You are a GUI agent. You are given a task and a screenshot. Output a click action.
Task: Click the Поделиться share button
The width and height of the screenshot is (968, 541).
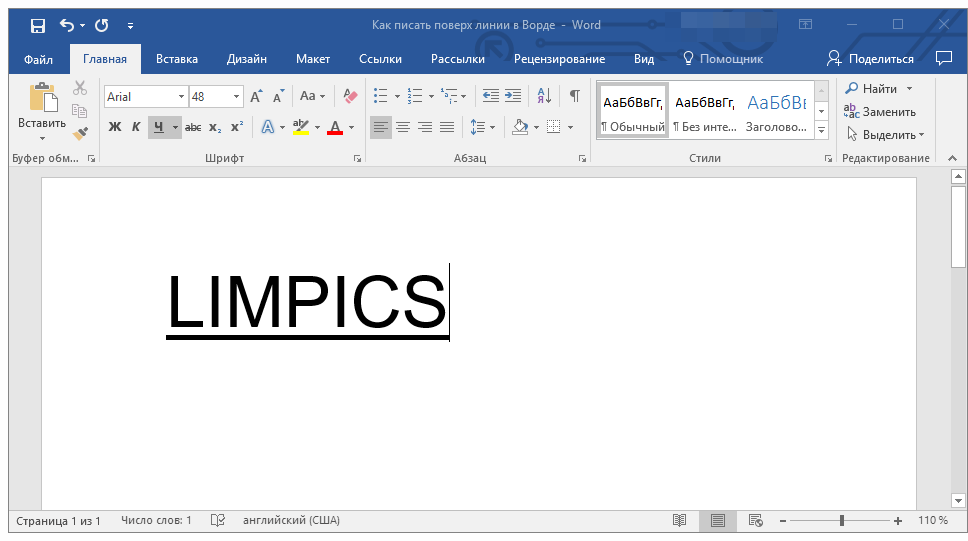click(870, 59)
